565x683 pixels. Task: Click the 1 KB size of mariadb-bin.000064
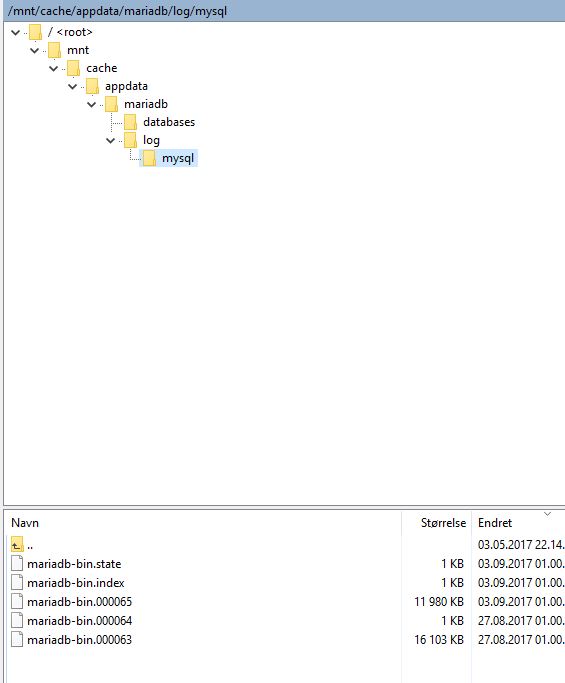(x=453, y=621)
